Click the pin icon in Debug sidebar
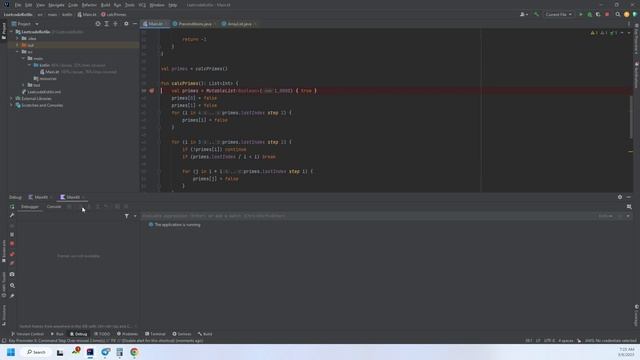The width and height of the screenshot is (640, 360). pos(12,296)
